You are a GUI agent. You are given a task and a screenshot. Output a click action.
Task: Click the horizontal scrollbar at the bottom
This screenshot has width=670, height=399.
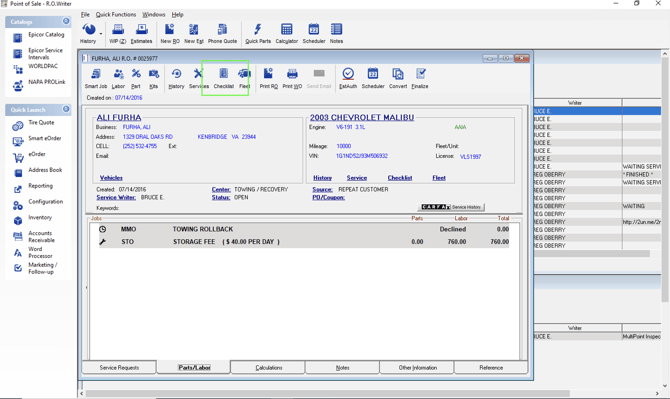point(327,393)
